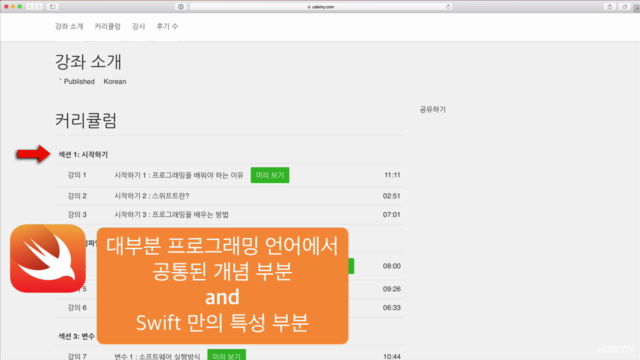640x360 pixels.
Task: Open lecture 변수 1 : 소프트웨어 실행방식
Action: [157, 356]
